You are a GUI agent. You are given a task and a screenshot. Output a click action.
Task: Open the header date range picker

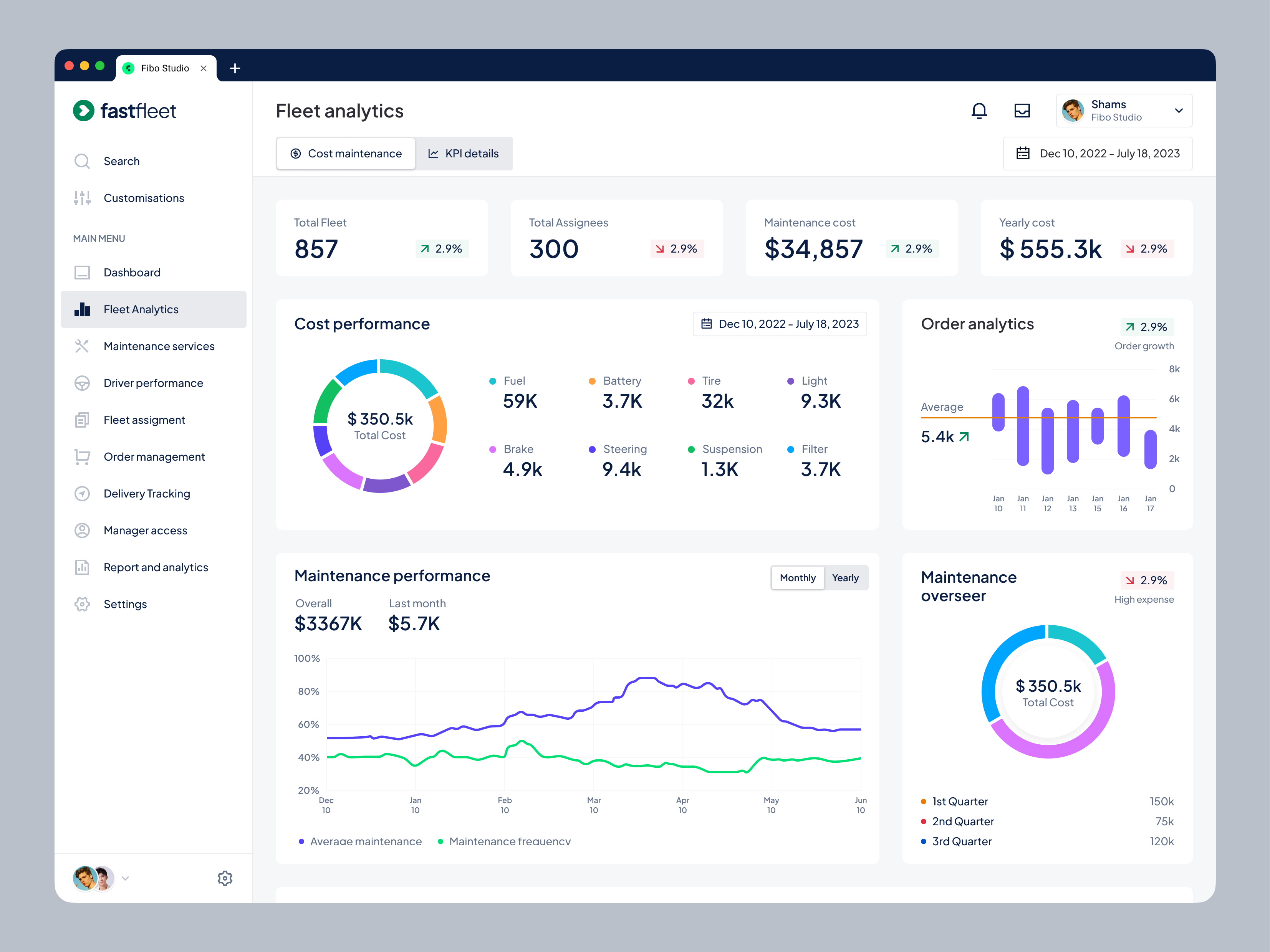[1097, 154]
